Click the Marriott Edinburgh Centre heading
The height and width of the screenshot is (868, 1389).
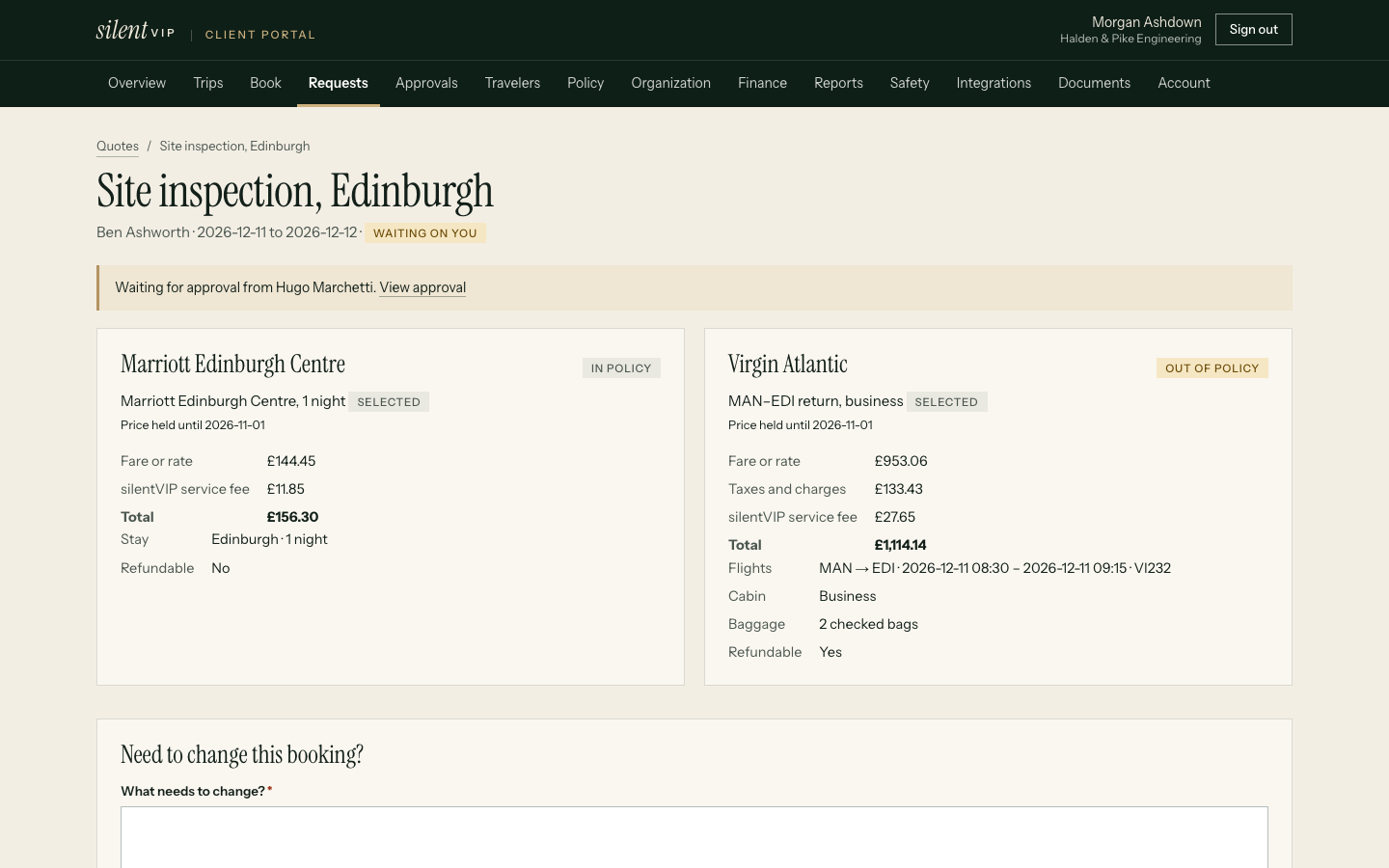click(232, 365)
